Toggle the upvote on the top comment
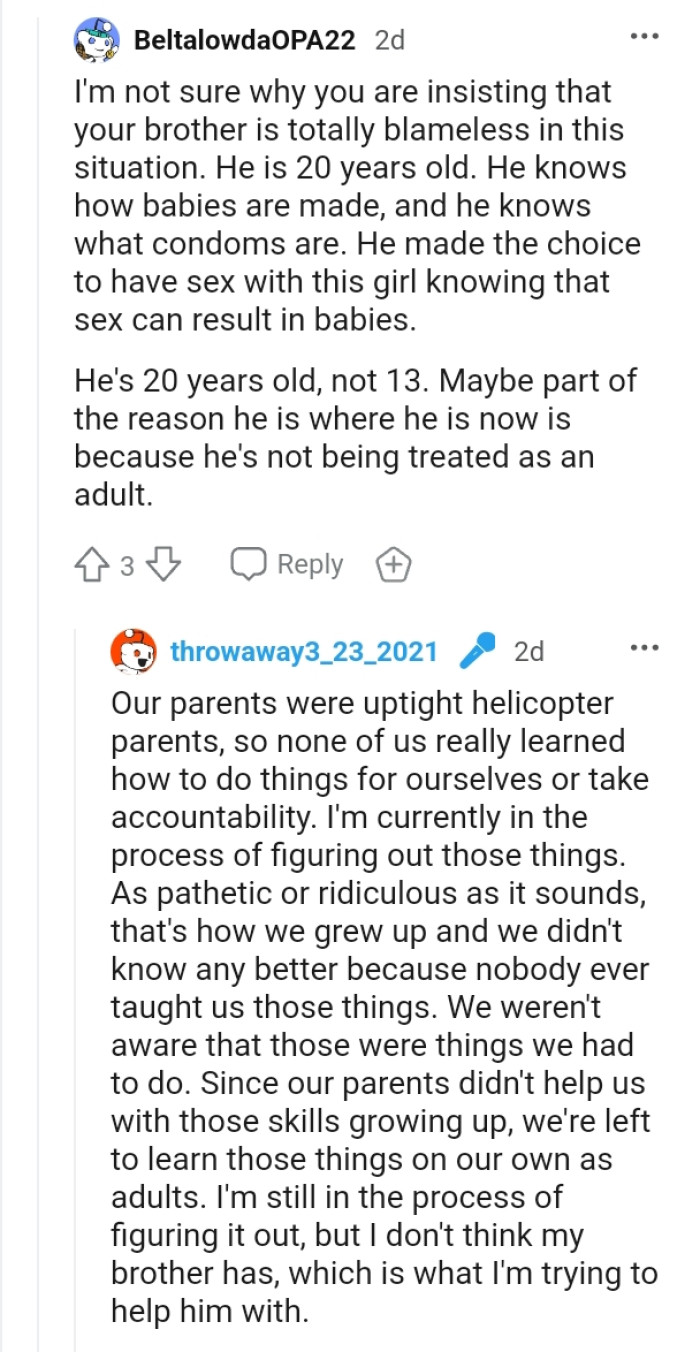The width and height of the screenshot is (700, 1352). pos(91,564)
